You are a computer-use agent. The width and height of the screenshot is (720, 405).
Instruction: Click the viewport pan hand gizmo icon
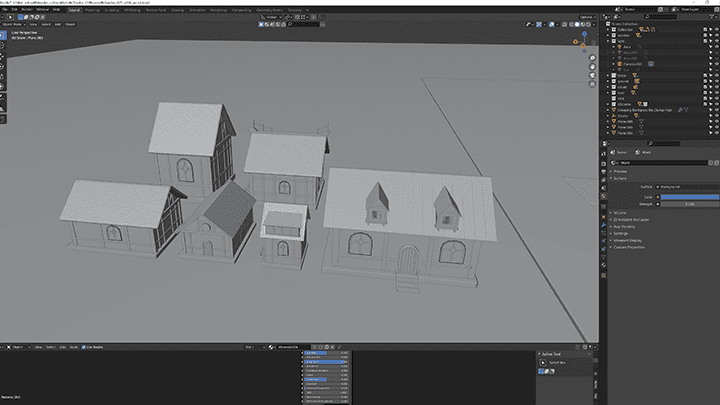tap(592, 67)
